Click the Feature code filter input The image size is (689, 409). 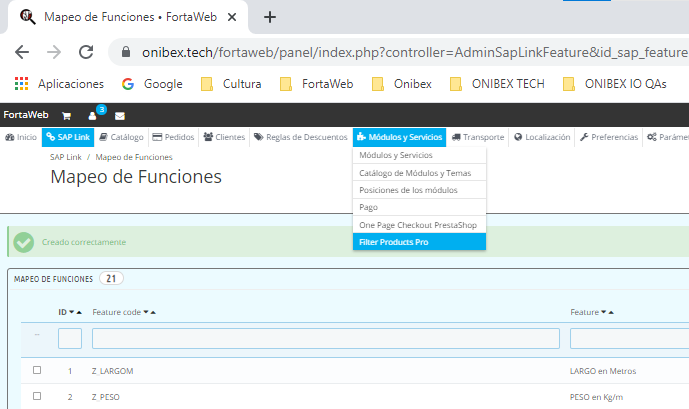coord(325,339)
